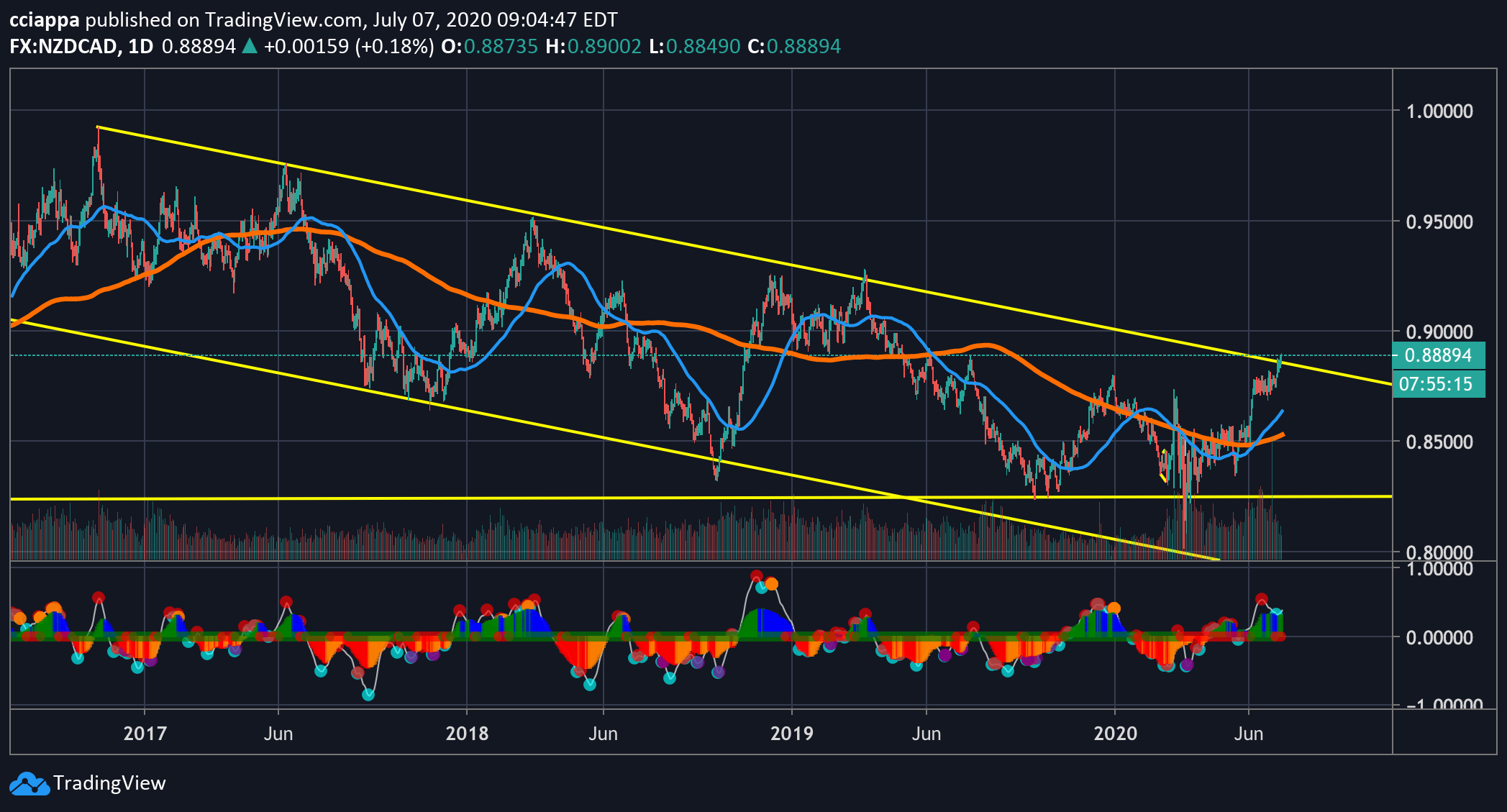Click the 1D timeframe label
This screenshot has height=812, width=1507.
click(x=141, y=47)
